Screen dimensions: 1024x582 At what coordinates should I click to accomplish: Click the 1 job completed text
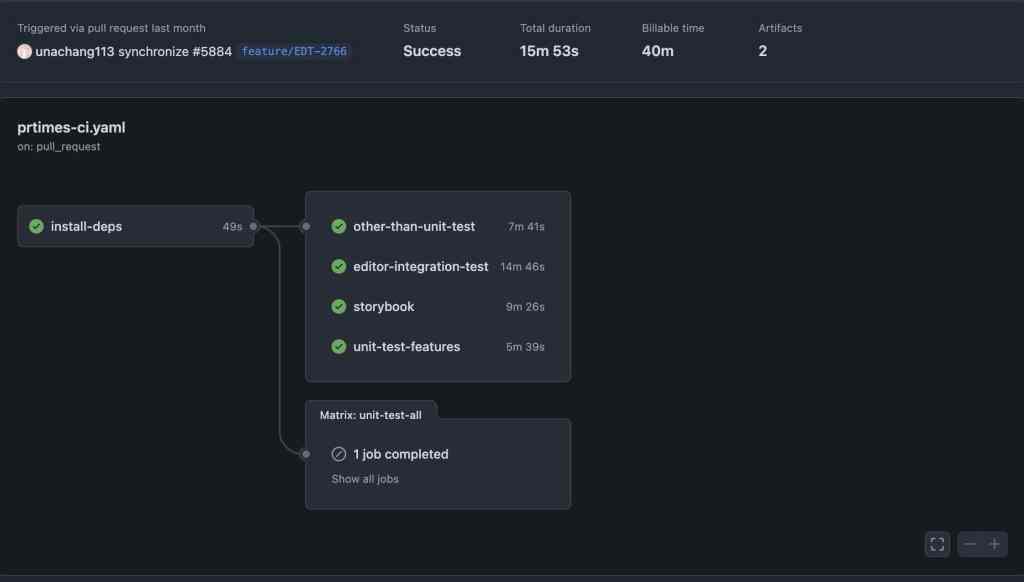(x=401, y=454)
